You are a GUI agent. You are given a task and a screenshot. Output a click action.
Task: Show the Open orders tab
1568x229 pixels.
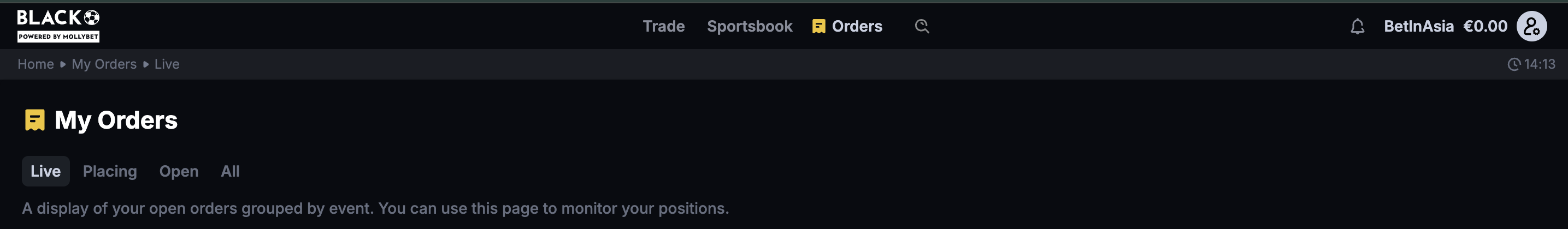pyautogui.click(x=179, y=171)
